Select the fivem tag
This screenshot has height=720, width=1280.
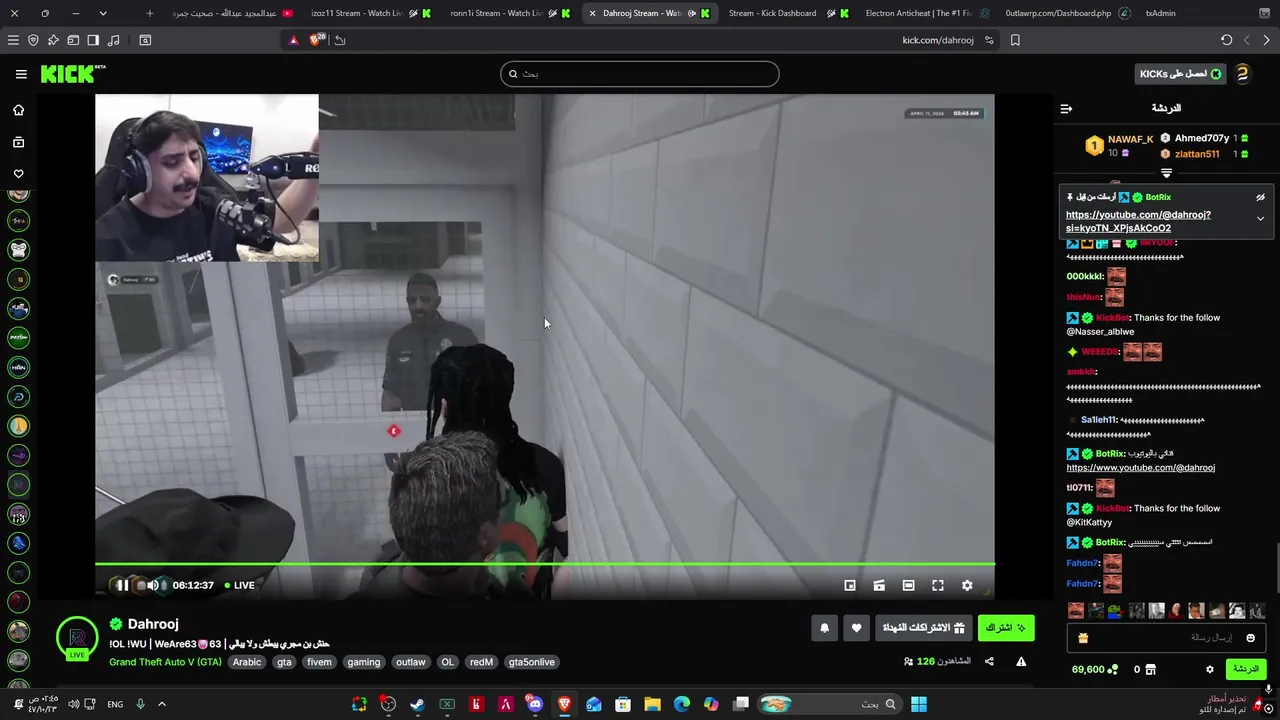[x=319, y=662]
